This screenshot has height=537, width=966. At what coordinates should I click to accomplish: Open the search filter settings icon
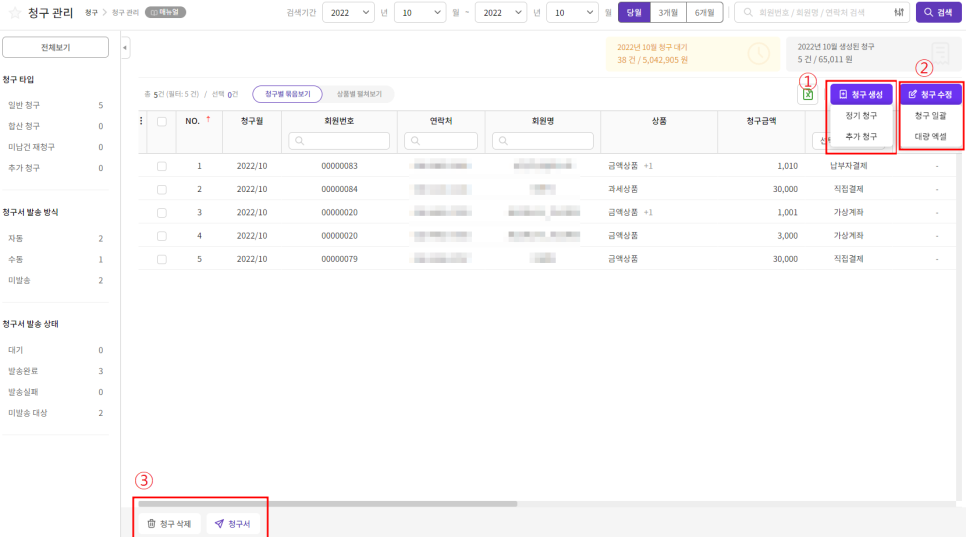pyautogui.click(x=899, y=12)
